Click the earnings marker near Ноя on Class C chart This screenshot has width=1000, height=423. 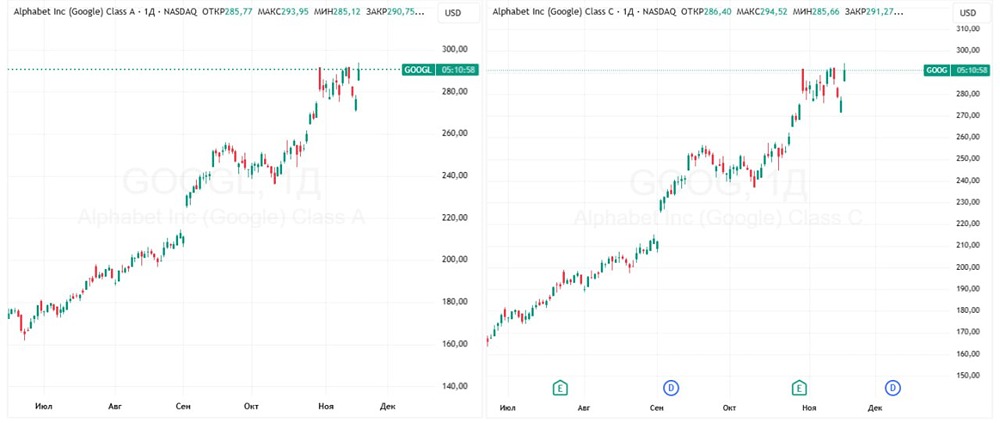(x=800, y=387)
